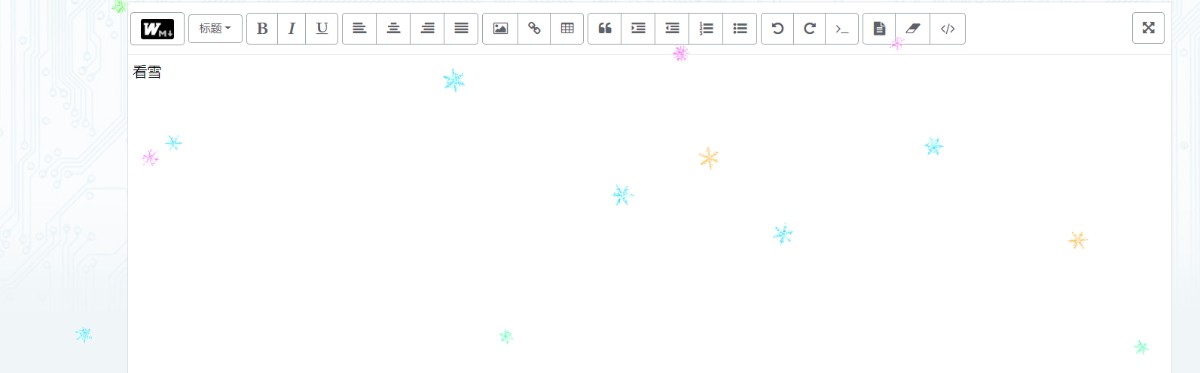
Task: Toggle bold formatting
Action: click(x=262, y=29)
